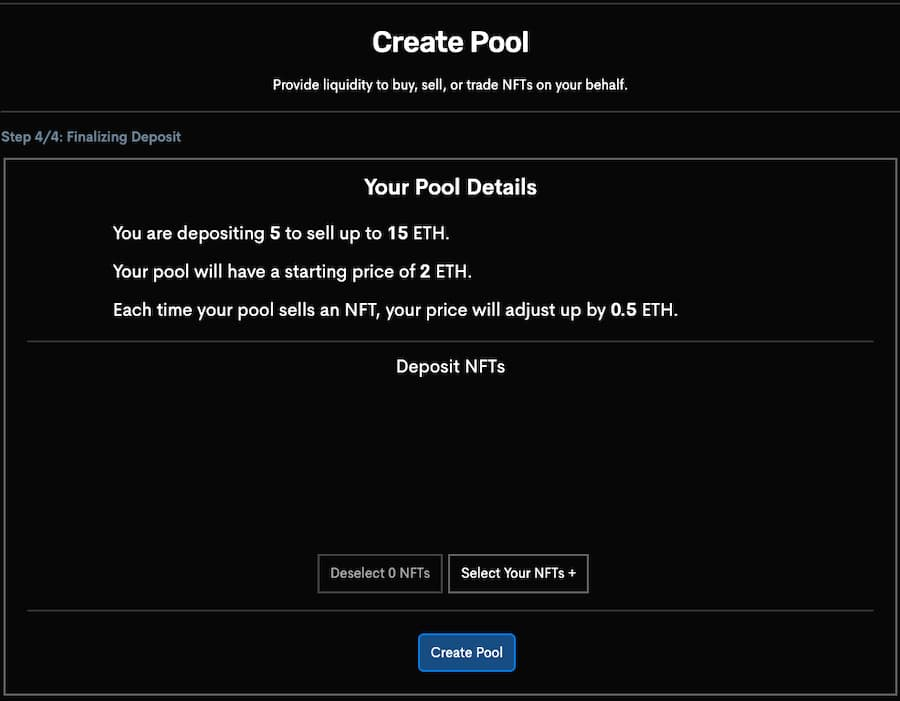Click the Step 4/4: Finalizing Deposit label

[x=91, y=136]
